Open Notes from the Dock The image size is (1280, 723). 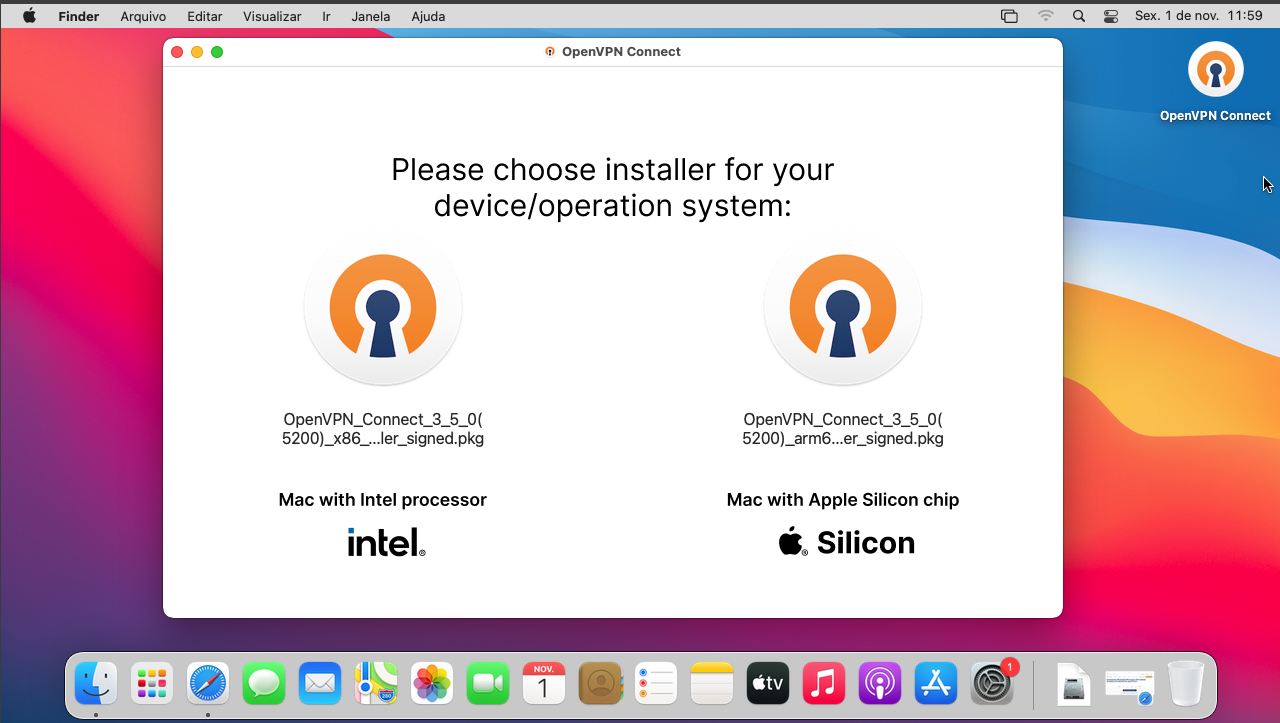(712, 684)
